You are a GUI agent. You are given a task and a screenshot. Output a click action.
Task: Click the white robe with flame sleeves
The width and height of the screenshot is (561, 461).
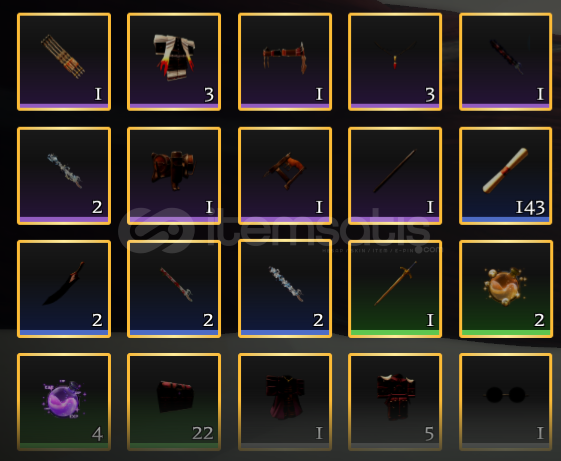point(174,62)
